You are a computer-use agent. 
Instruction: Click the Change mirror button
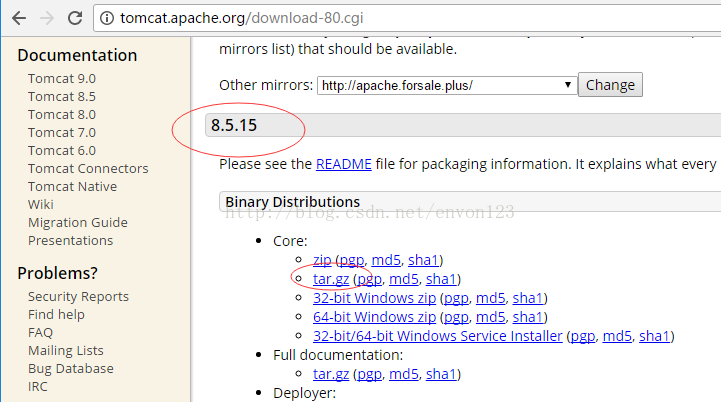click(x=610, y=85)
